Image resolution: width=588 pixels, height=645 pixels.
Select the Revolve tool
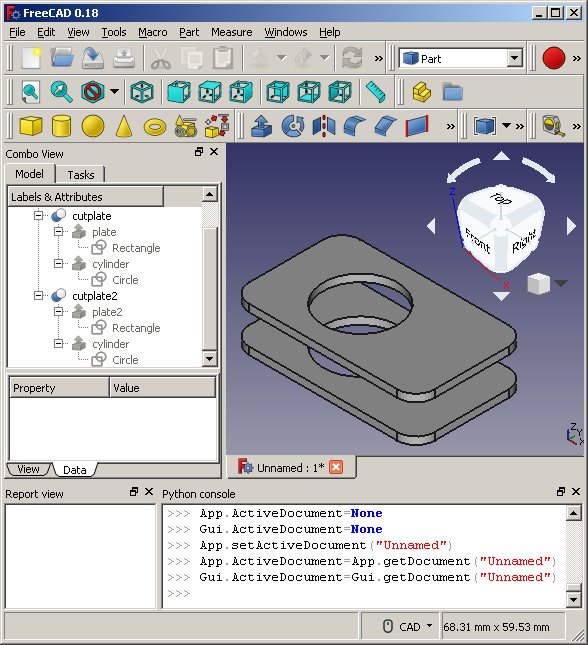click(x=293, y=126)
